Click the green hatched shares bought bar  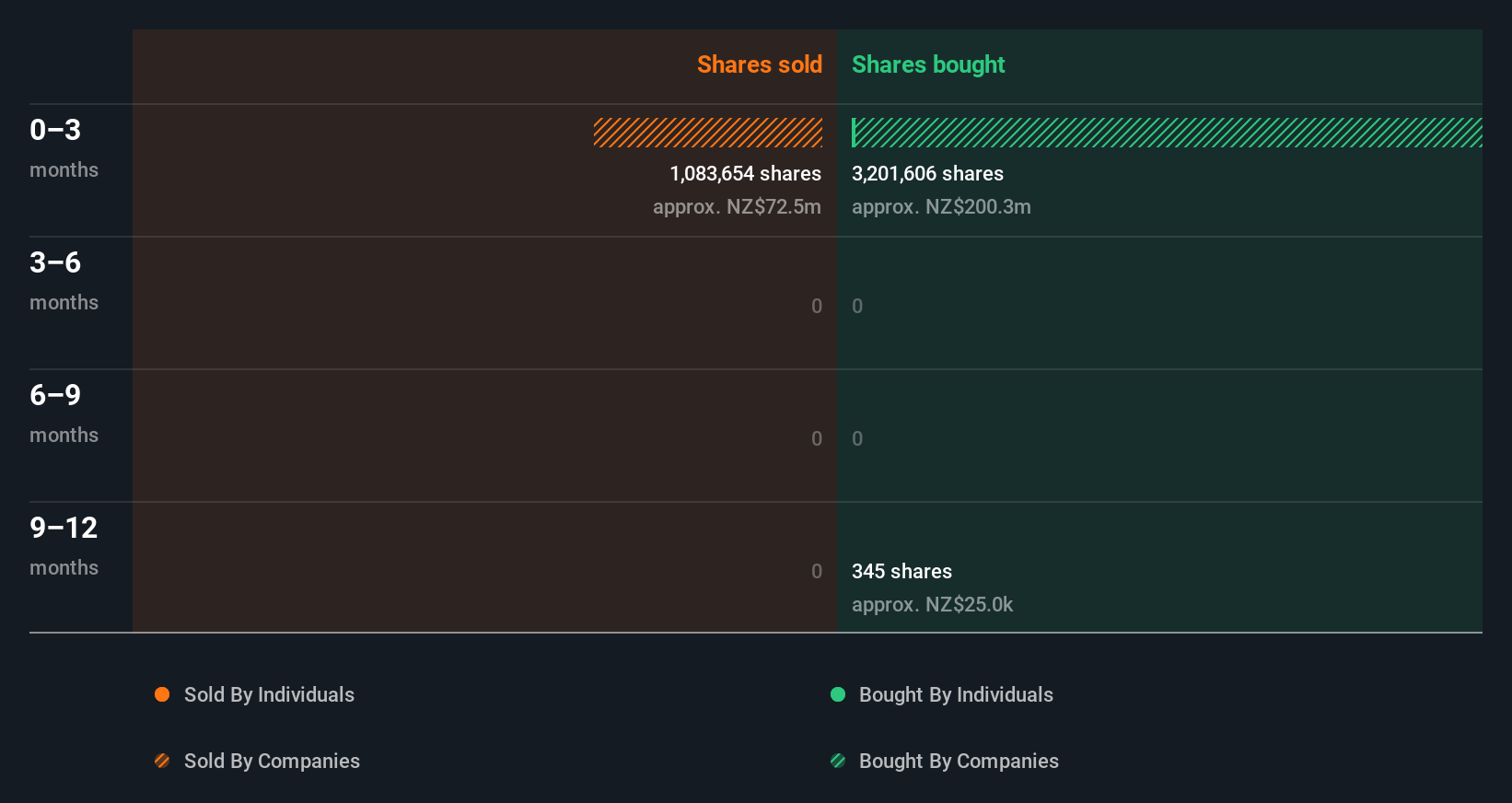point(1167,133)
